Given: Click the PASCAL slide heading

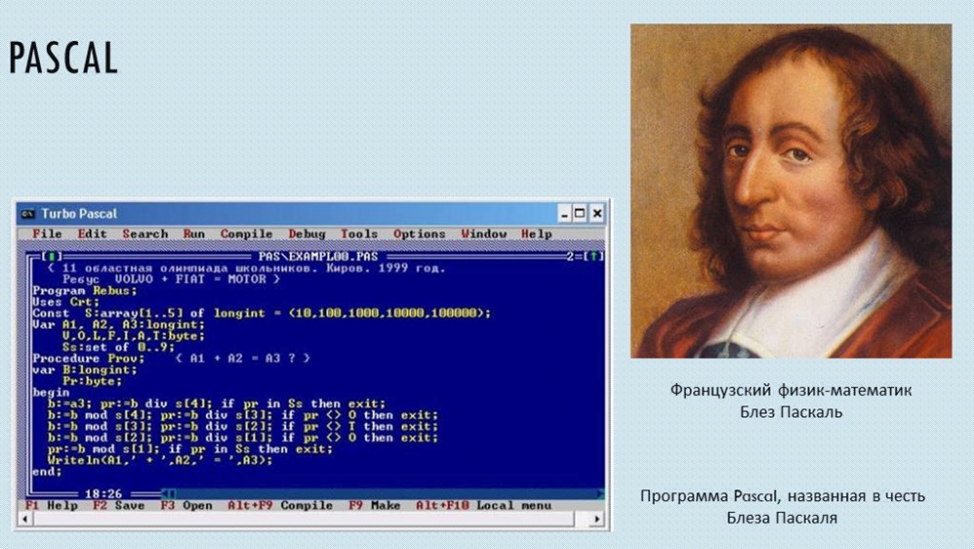Looking at the screenshot, I should (x=63, y=58).
